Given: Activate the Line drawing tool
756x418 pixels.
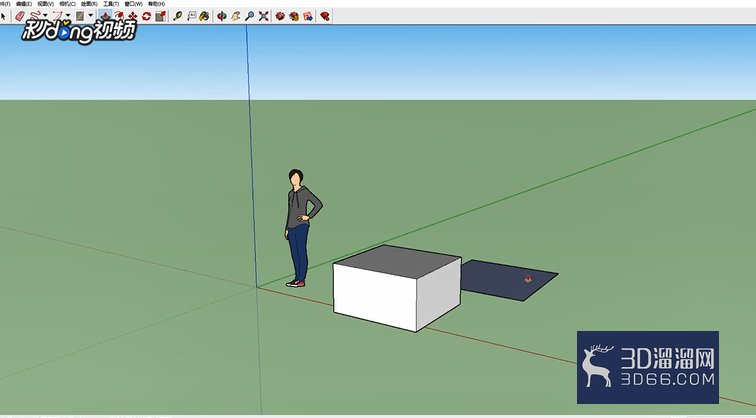Looking at the screenshot, I should coord(34,16).
